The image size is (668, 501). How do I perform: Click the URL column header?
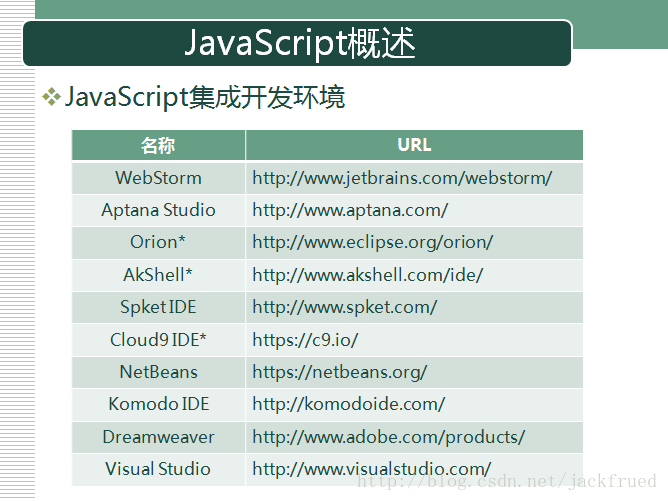tap(414, 145)
